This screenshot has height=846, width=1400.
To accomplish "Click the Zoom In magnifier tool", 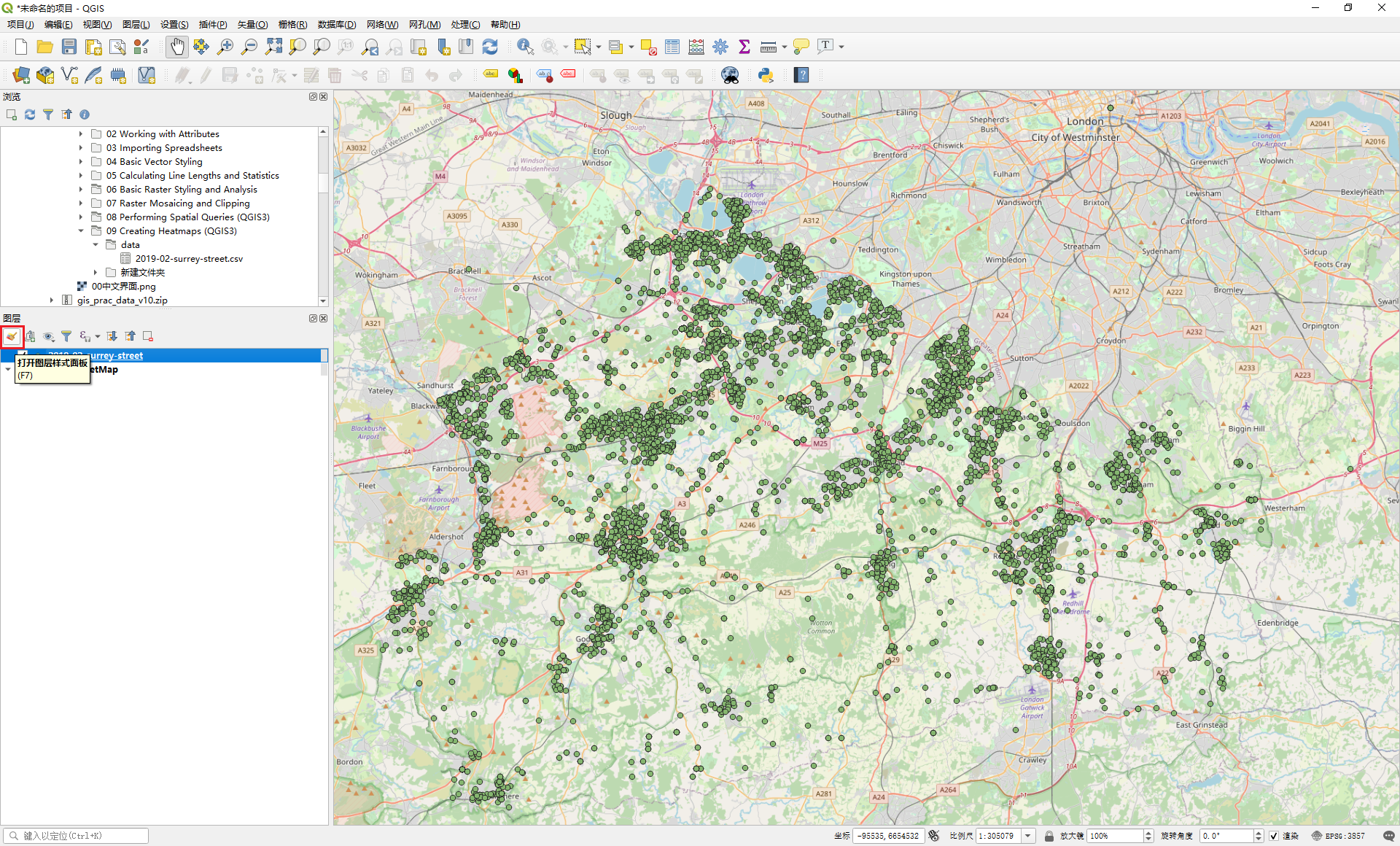I will click(225, 47).
